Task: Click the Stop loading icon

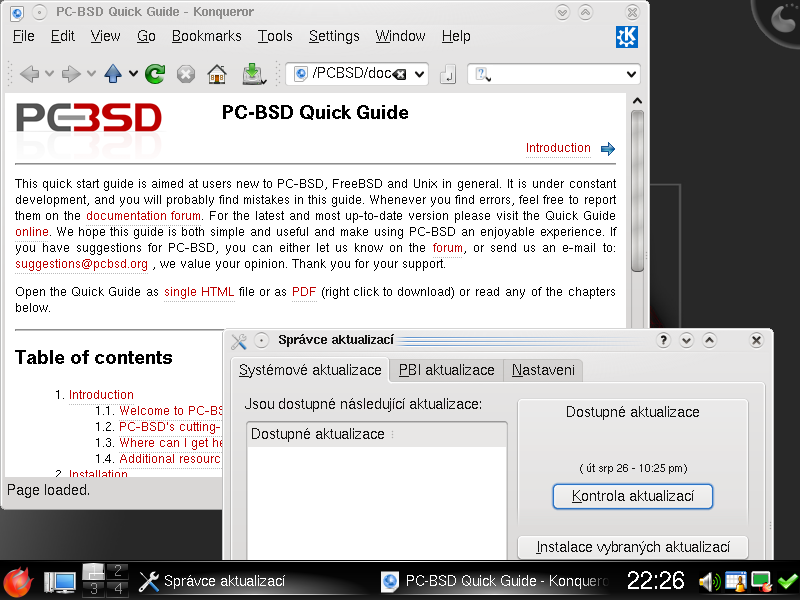Action: tap(186, 74)
